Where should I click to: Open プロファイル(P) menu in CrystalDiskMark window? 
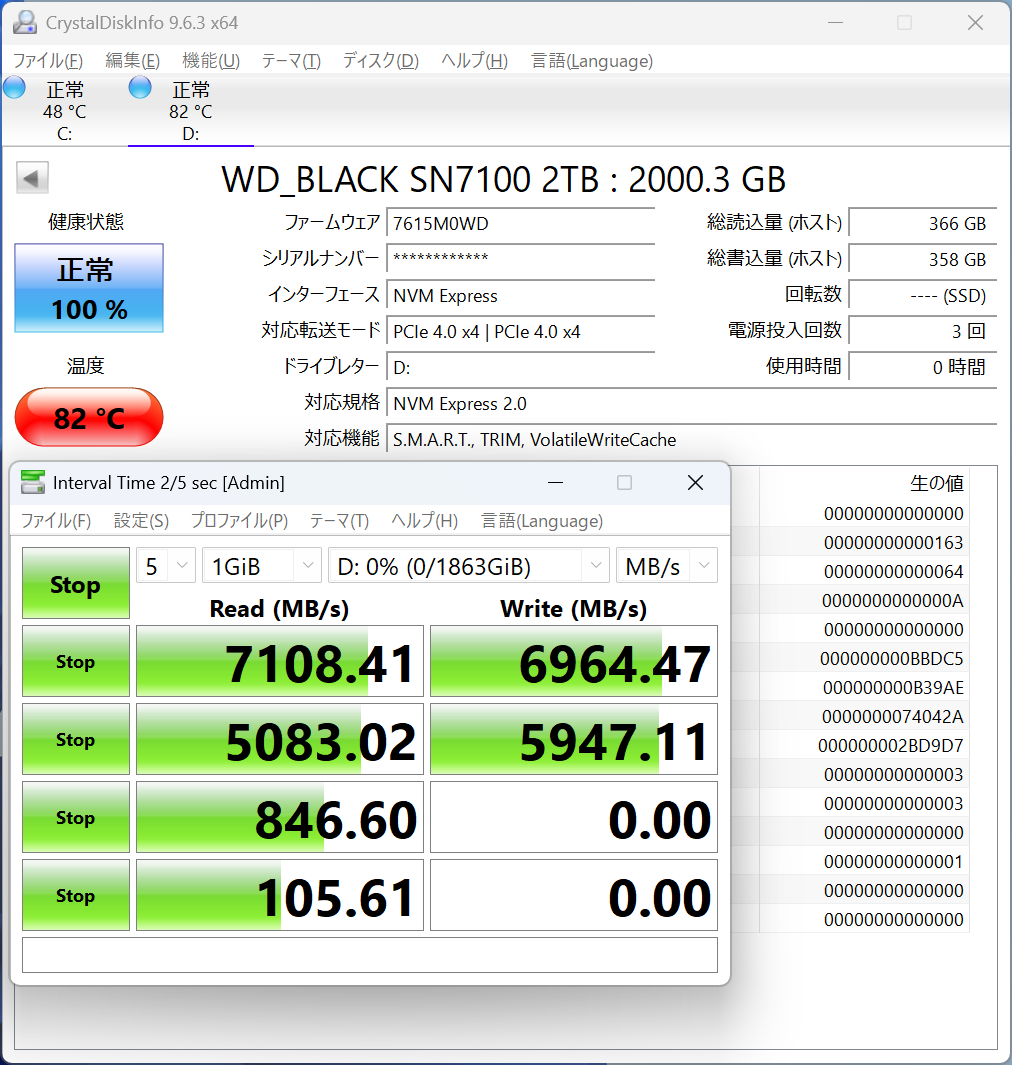[x=239, y=521]
